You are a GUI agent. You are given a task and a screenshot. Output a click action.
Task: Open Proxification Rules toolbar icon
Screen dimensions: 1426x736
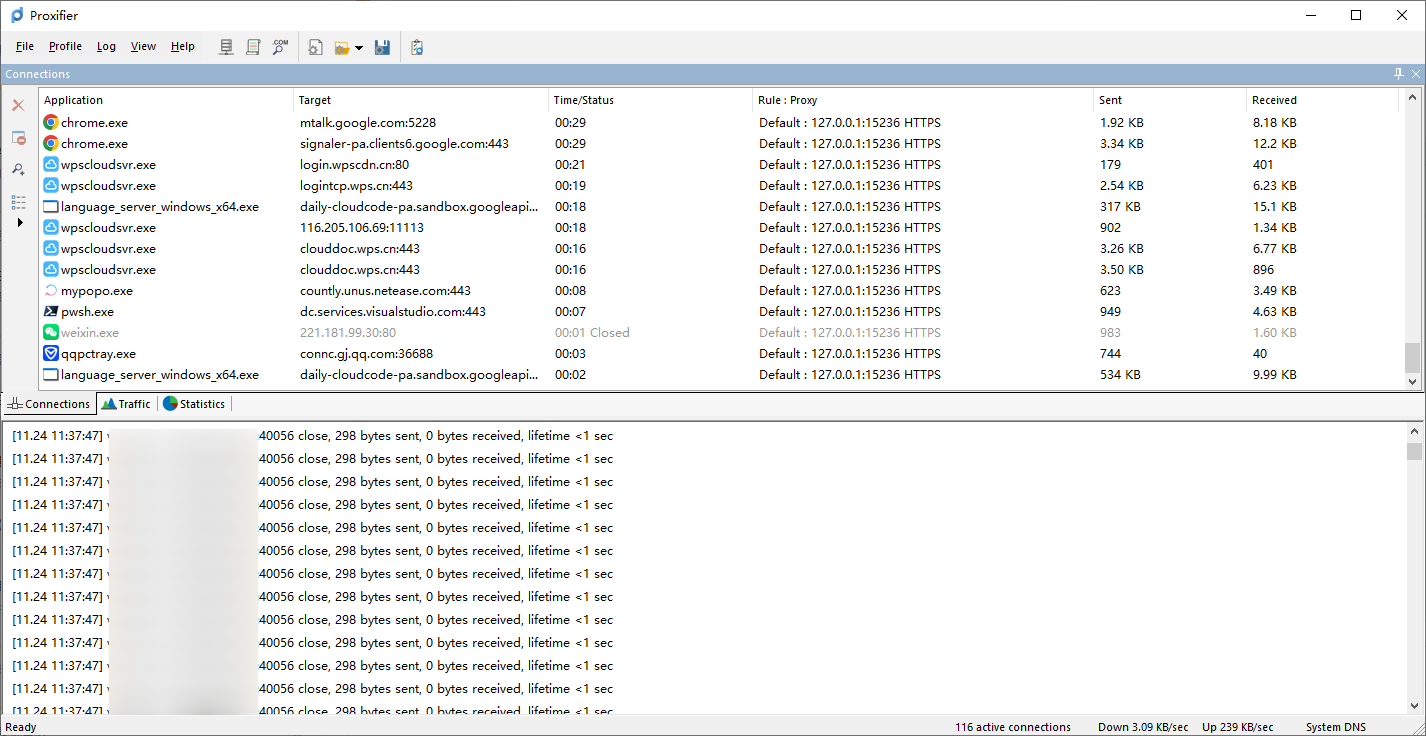[x=253, y=47]
